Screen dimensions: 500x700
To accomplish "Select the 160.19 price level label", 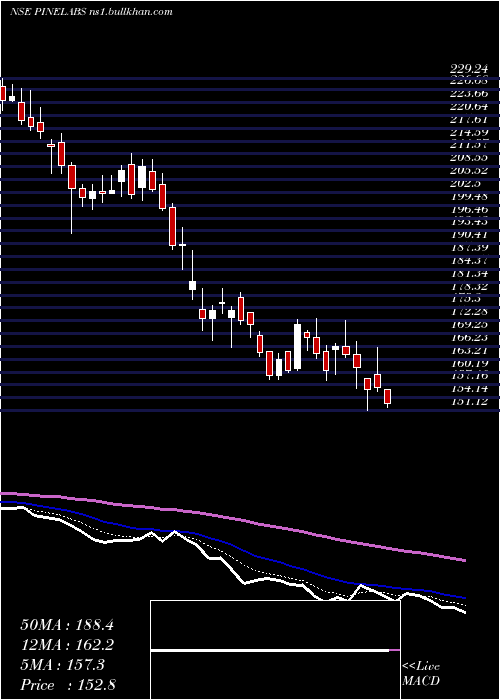I will 469,363.
